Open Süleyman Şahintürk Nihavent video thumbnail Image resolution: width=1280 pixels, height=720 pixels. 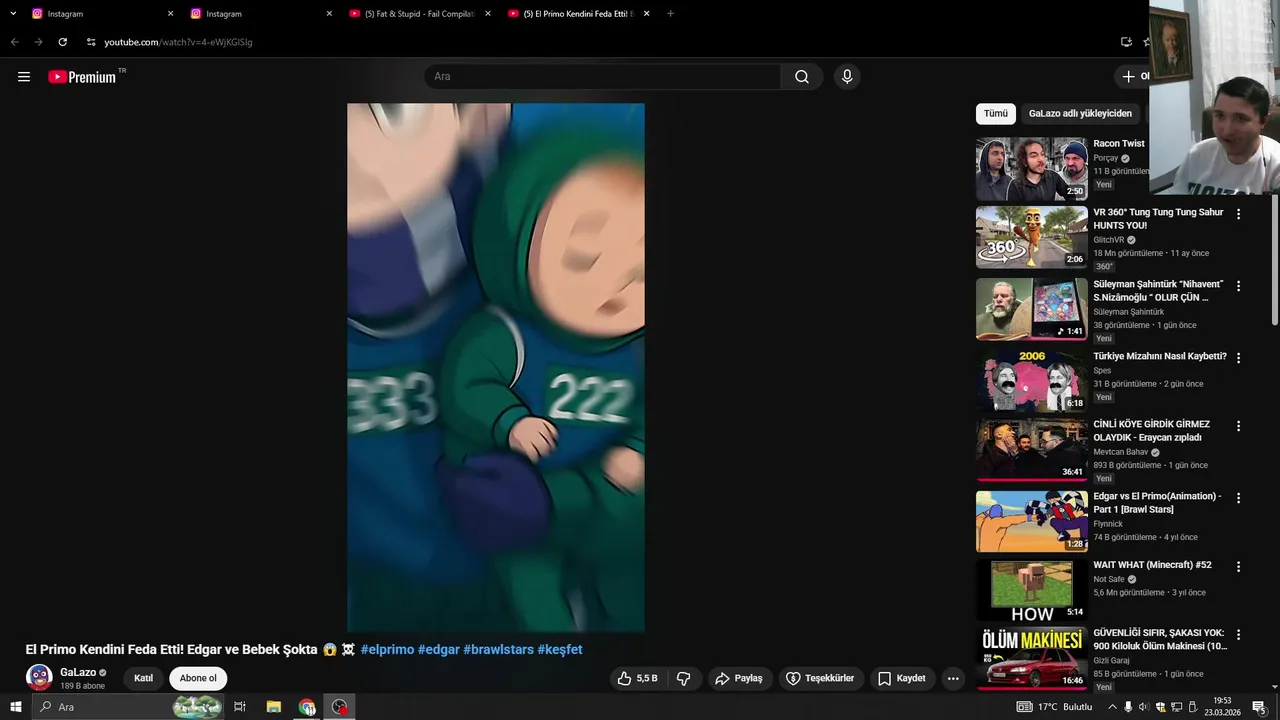click(x=1031, y=309)
